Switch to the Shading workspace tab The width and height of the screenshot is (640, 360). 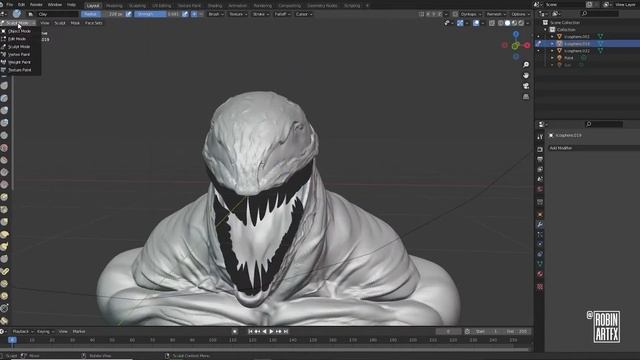[x=215, y=6]
